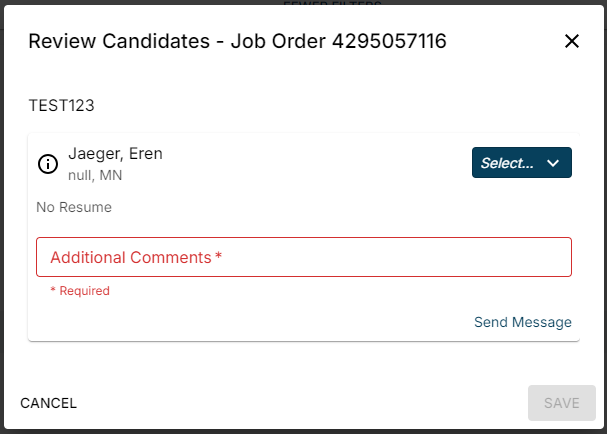Click the candidate location null, MN
This screenshot has width=607, height=434.
coord(95,176)
